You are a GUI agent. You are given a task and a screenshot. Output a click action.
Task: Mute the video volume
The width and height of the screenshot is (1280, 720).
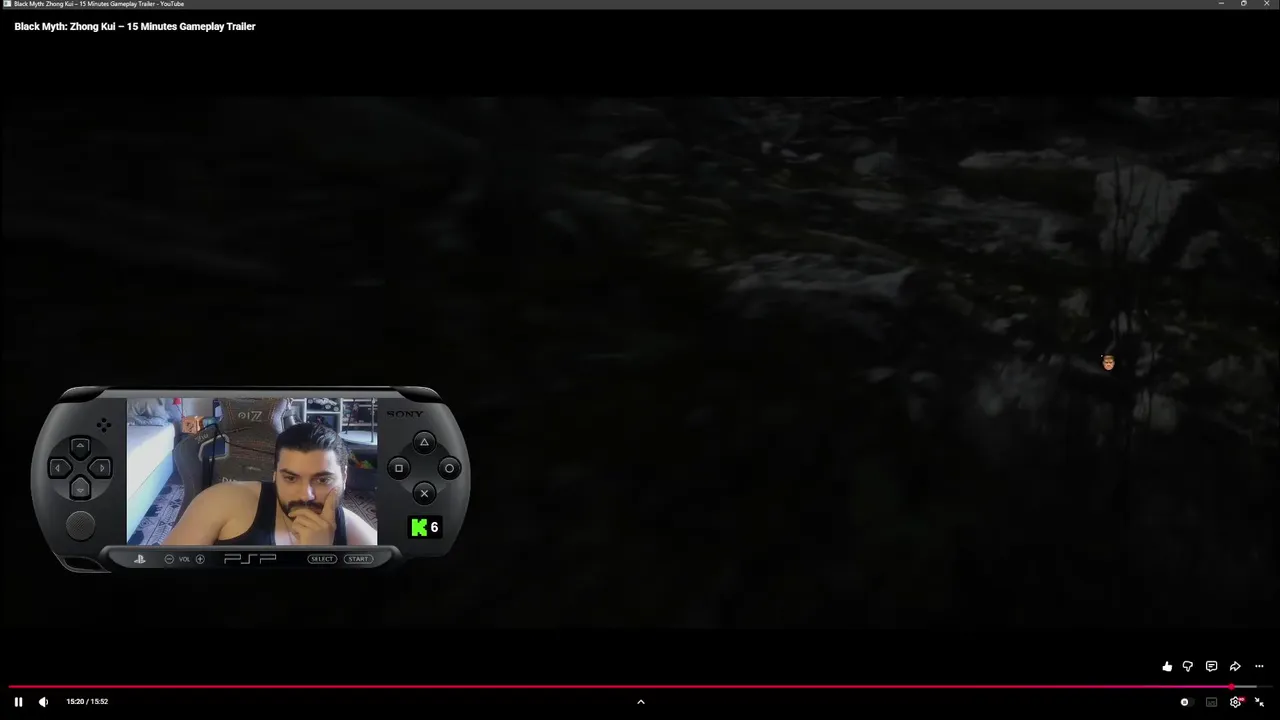(x=43, y=702)
